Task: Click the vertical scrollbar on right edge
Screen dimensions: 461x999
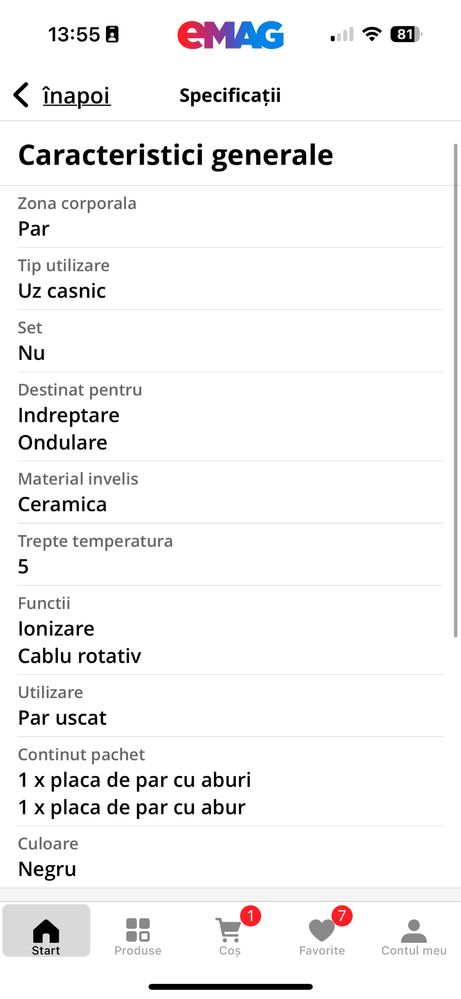Action: point(455,390)
